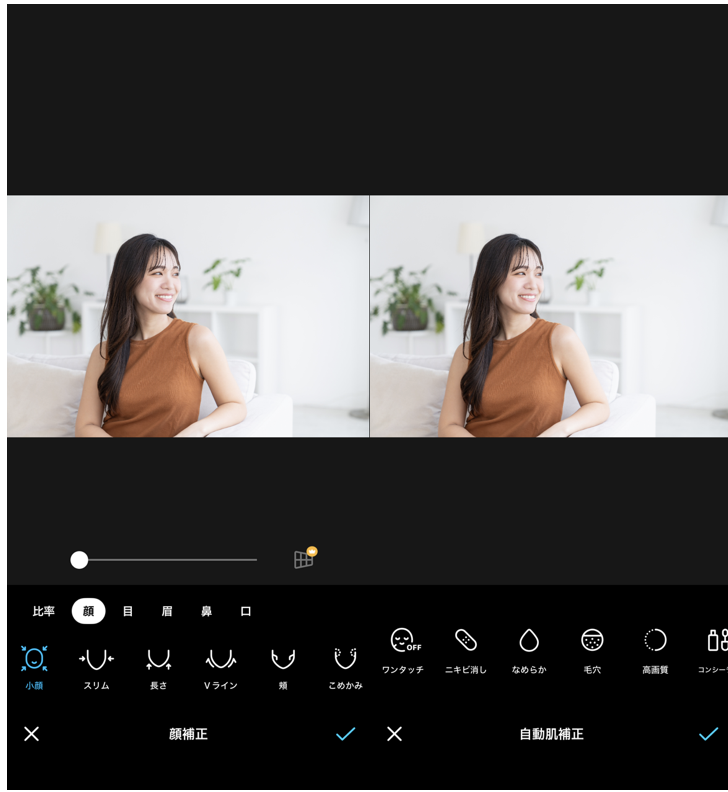The image size is (728, 792).
Task: Click the intensity slider handle
Action: pos(79,560)
